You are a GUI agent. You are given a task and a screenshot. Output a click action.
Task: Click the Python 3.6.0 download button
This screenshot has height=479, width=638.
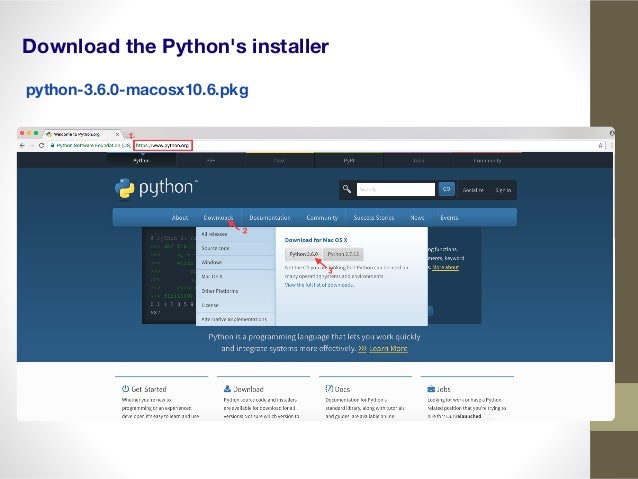(x=304, y=254)
